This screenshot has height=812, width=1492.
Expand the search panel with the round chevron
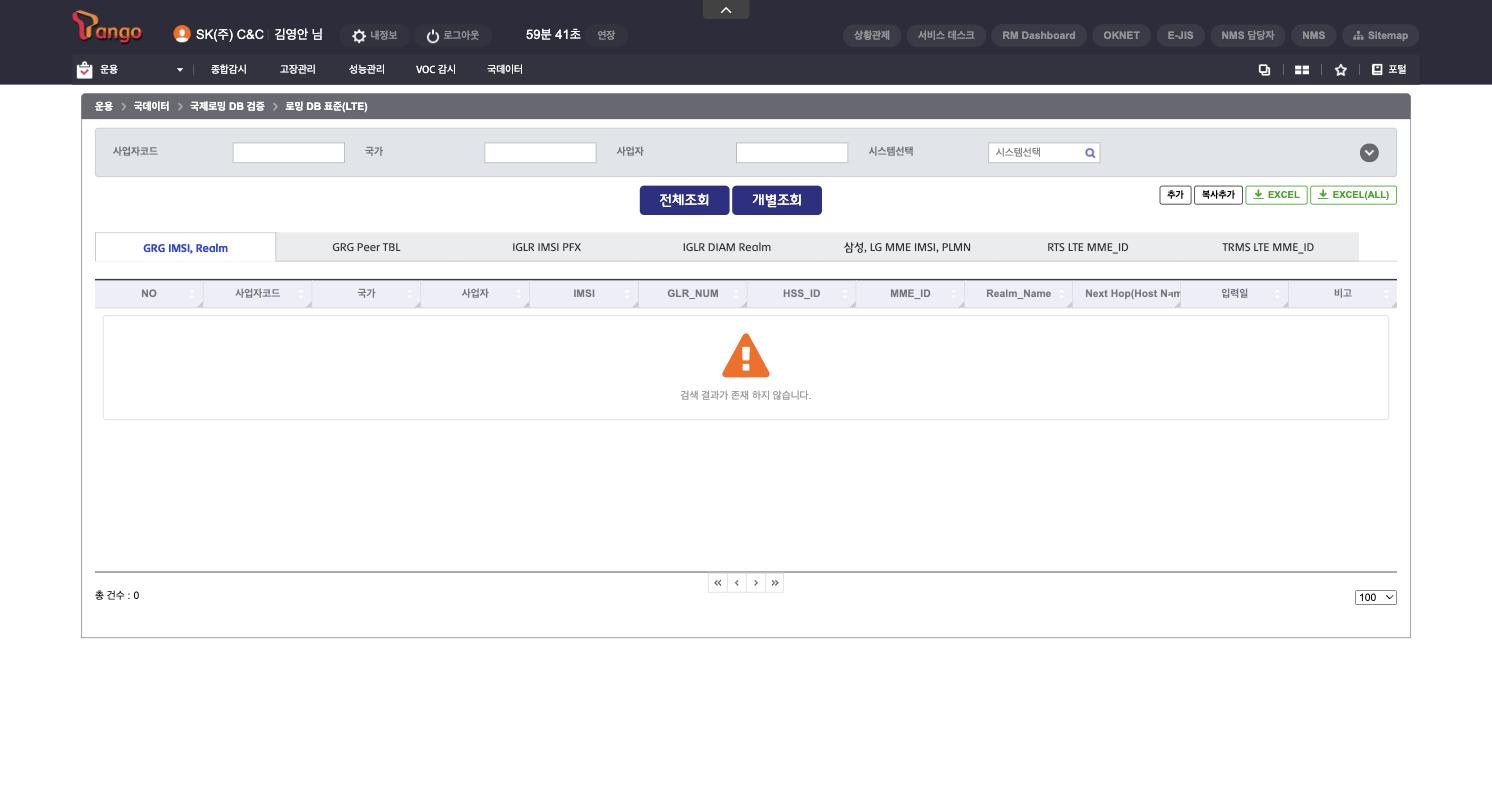(1369, 153)
